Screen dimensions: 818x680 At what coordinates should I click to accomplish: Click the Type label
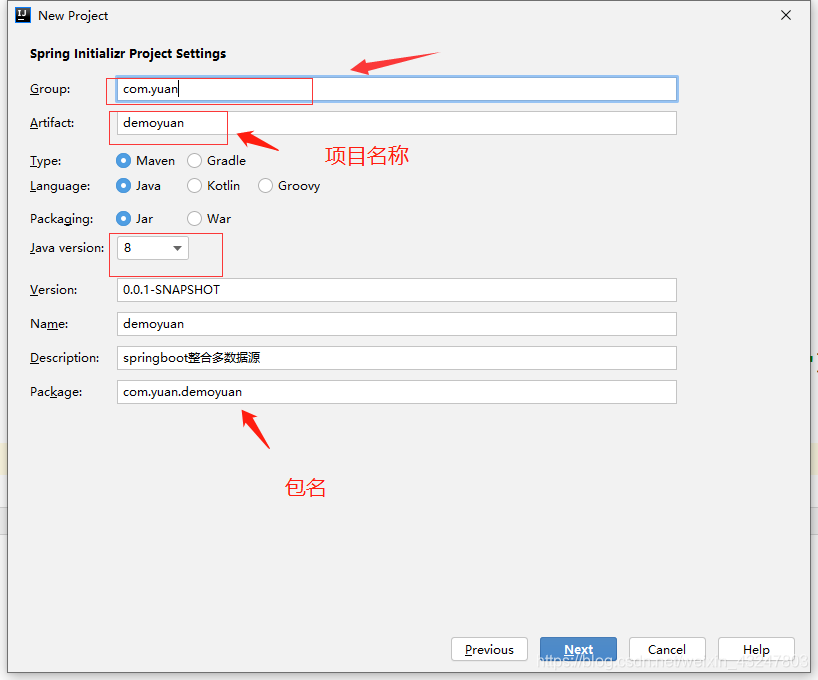pos(45,161)
